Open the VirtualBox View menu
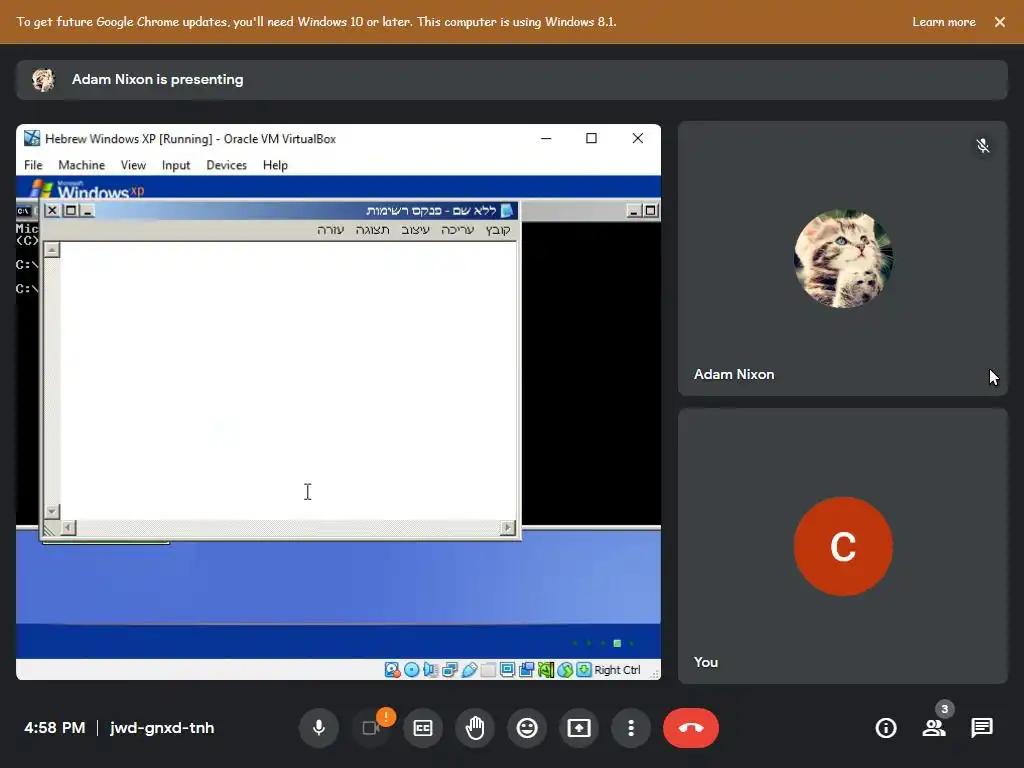The image size is (1024, 768). (133, 165)
